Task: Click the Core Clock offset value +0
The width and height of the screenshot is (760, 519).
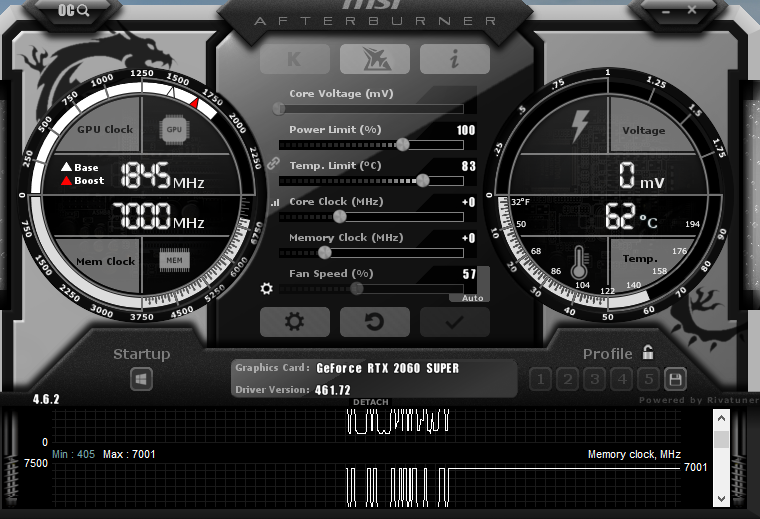Action: coord(469,202)
